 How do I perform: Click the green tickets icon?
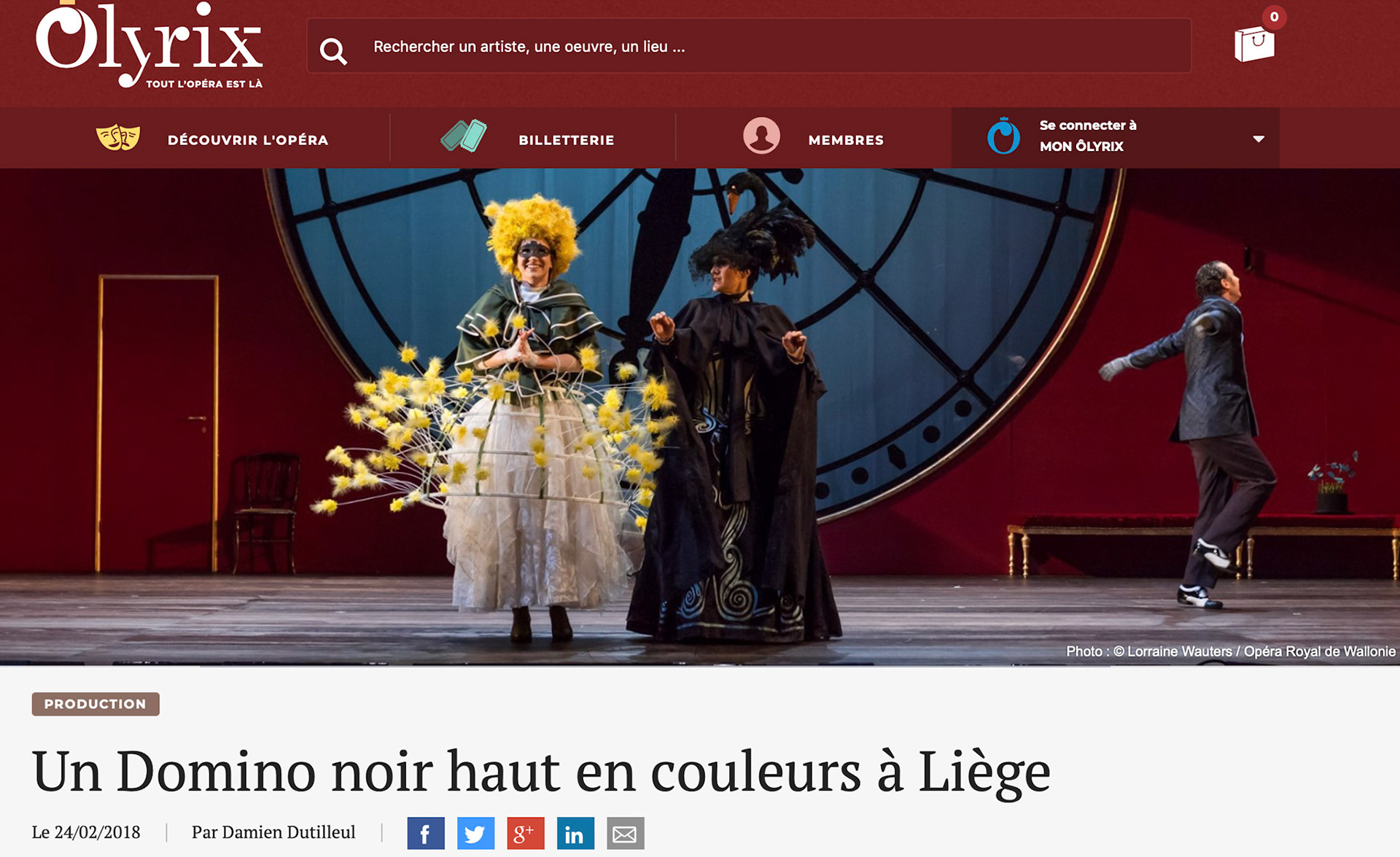pos(464,136)
